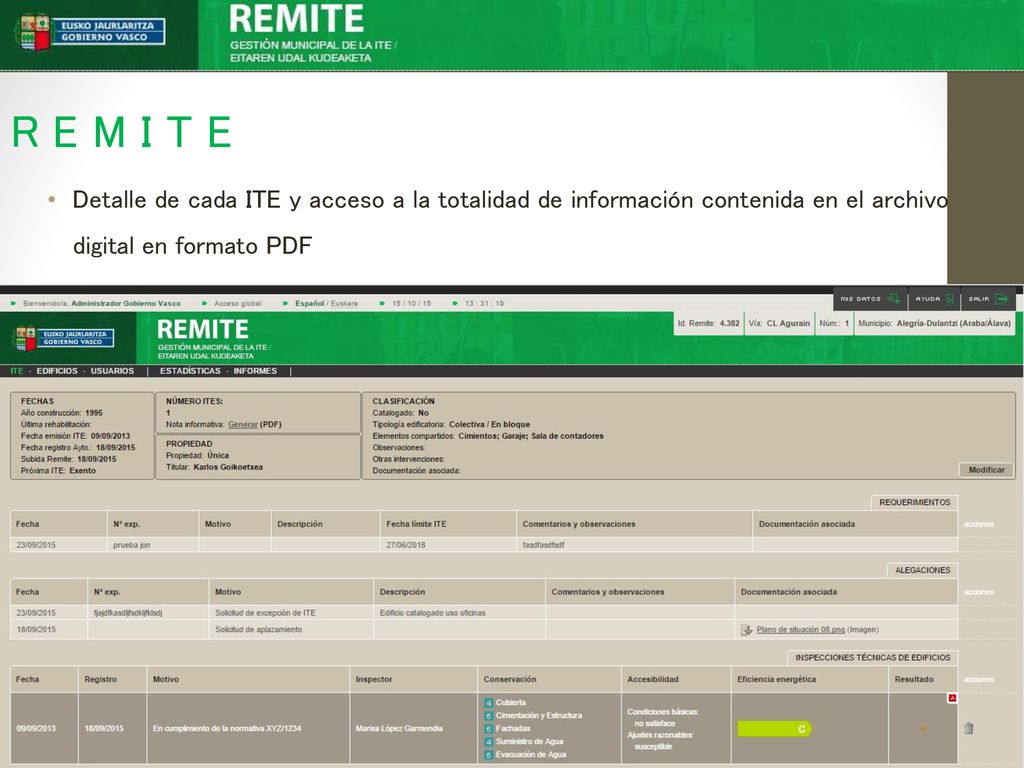Select the energy efficiency C label
Viewport: 1024px width, 768px height.
(x=774, y=729)
